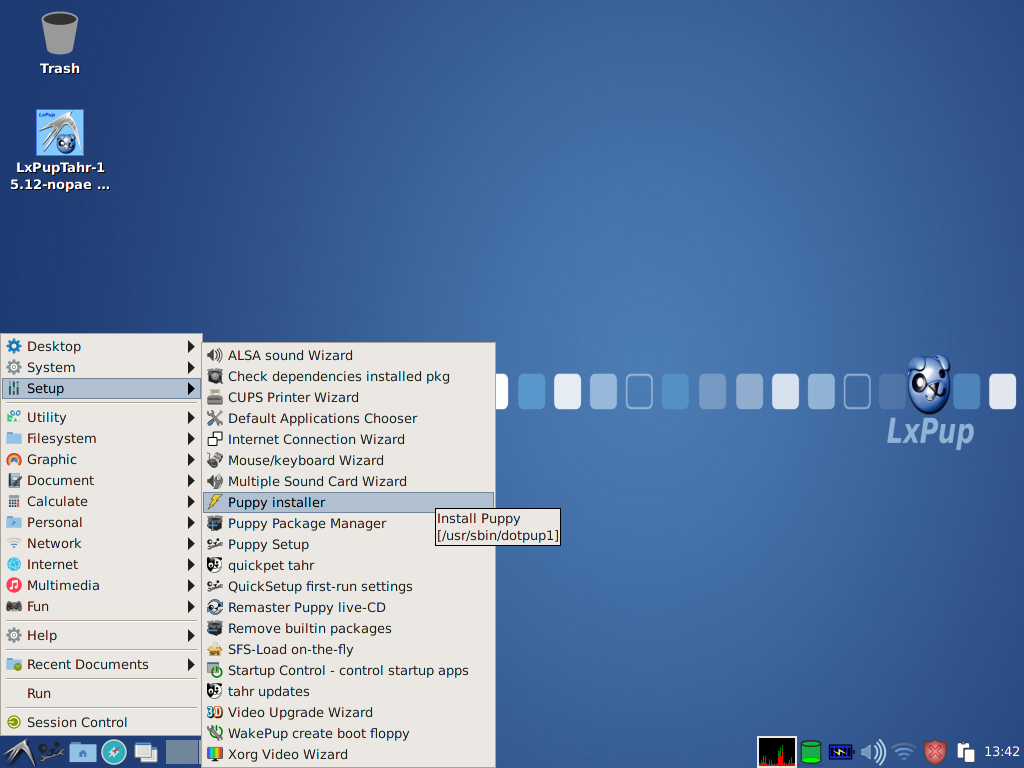Click the Video Upgrade Wizard 3D icon
The height and width of the screenshot is (768, 1024).
coord(215,712)
